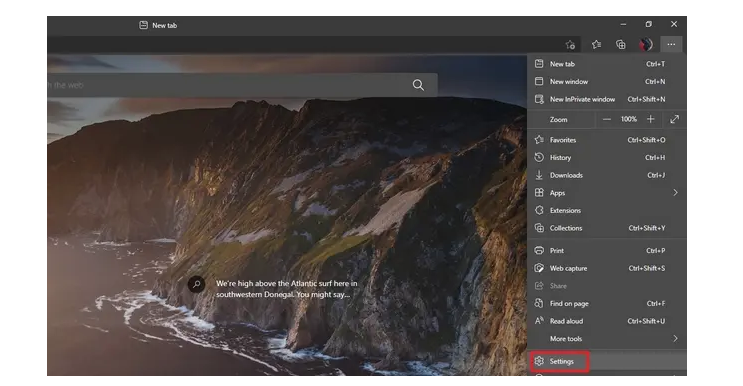
Task: Click the Zoom label in the menu
Action: (x=558, y=120)
